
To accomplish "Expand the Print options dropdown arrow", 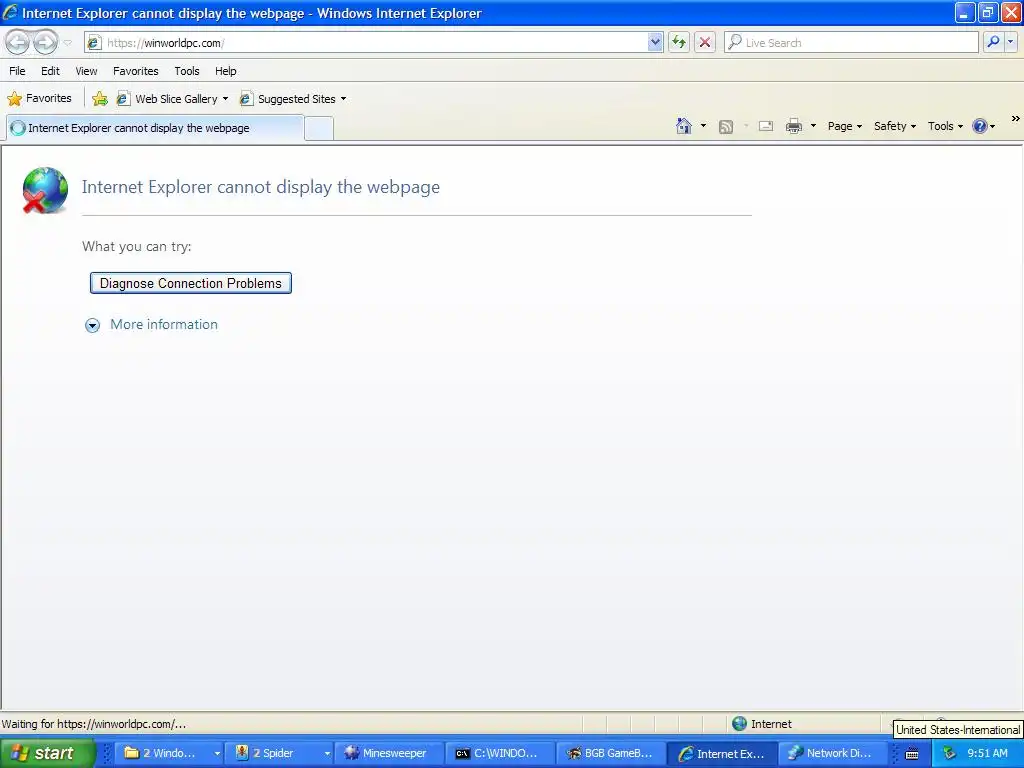I will [813, 126].
